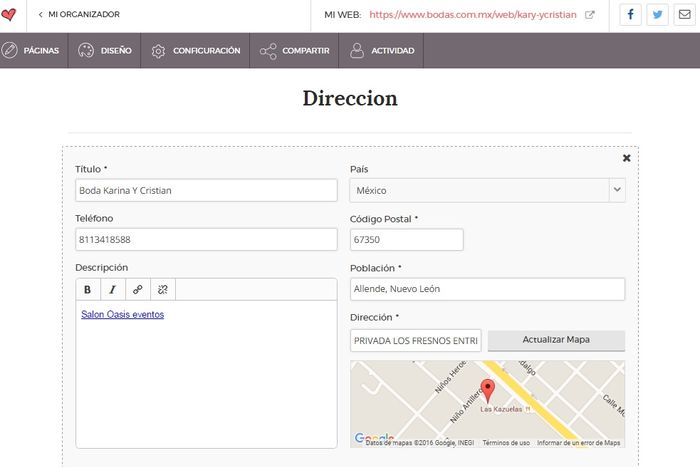This screenshot has width=700, height=467.
Task: Open the País dropdown showing México
Action: (488, 190)
